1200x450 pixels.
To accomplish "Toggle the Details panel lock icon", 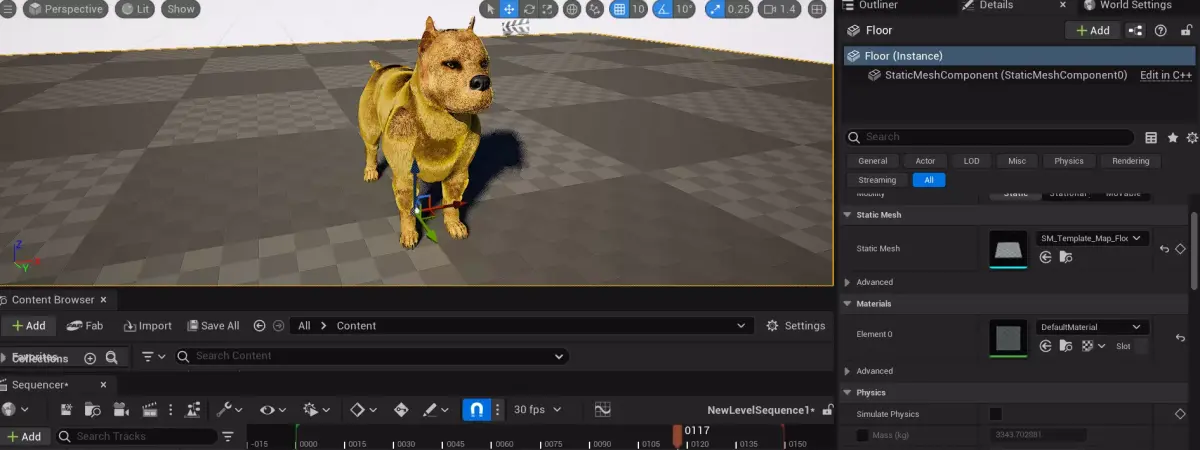I will 1186,30.
